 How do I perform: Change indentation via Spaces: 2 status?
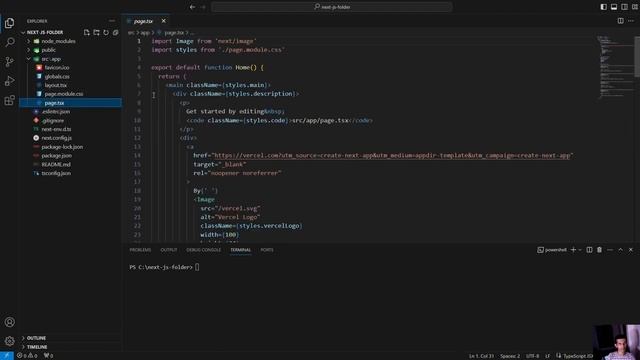click(x=510, y=356)
